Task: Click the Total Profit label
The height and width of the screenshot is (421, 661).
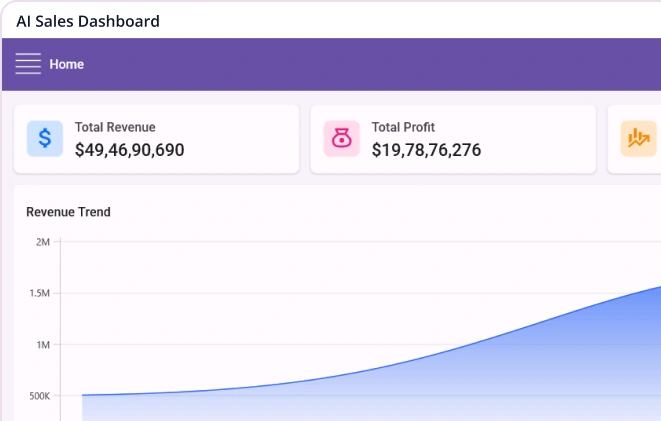Action: tap(403, 127)
